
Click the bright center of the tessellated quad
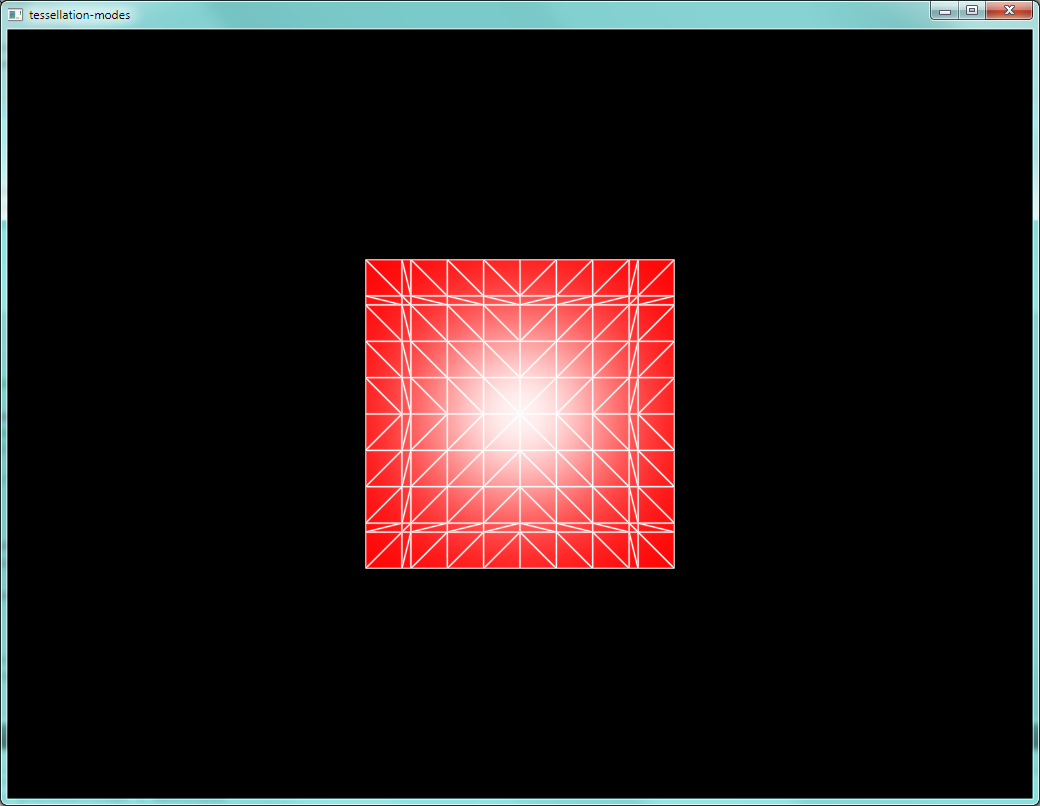520,413
